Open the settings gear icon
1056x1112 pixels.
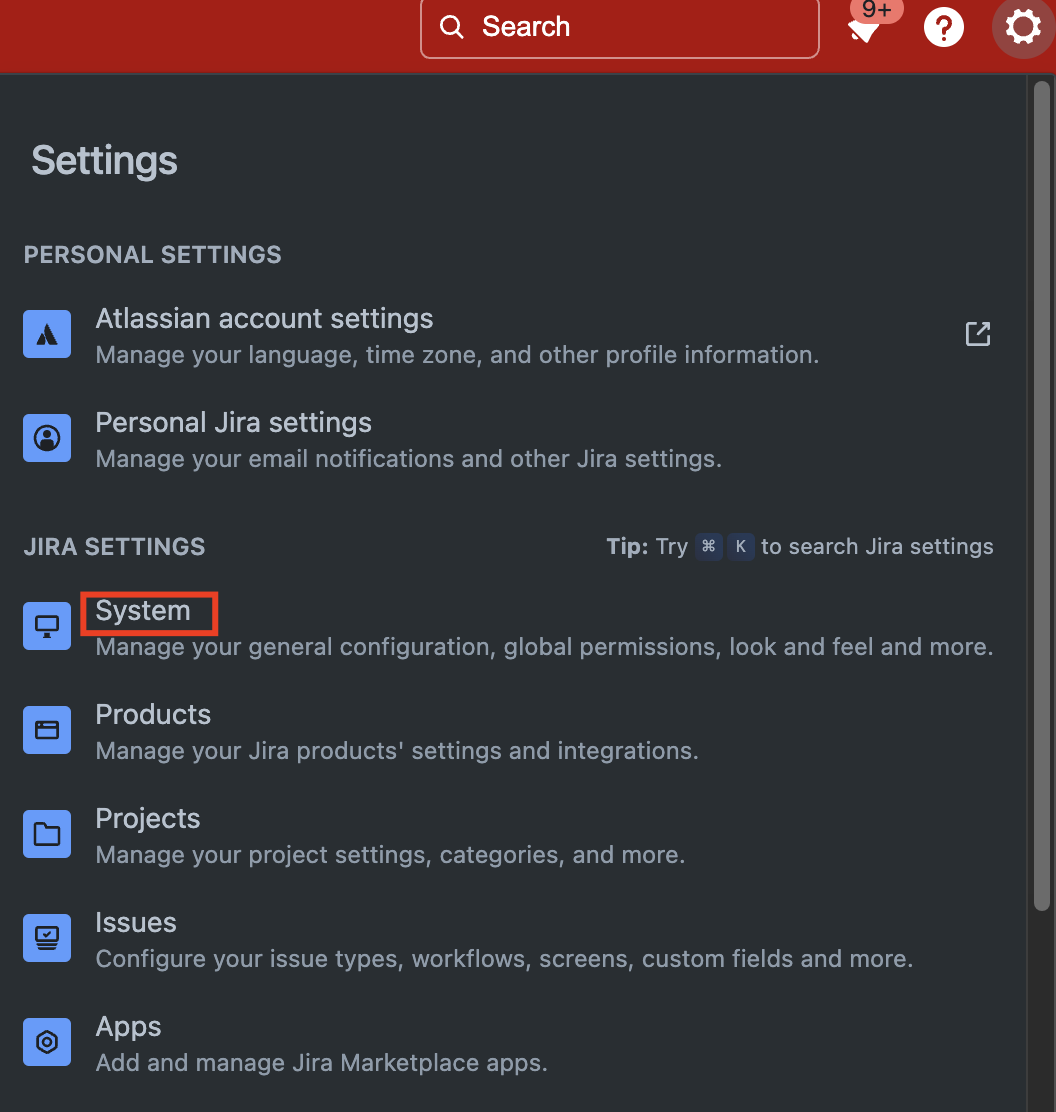1022,27
